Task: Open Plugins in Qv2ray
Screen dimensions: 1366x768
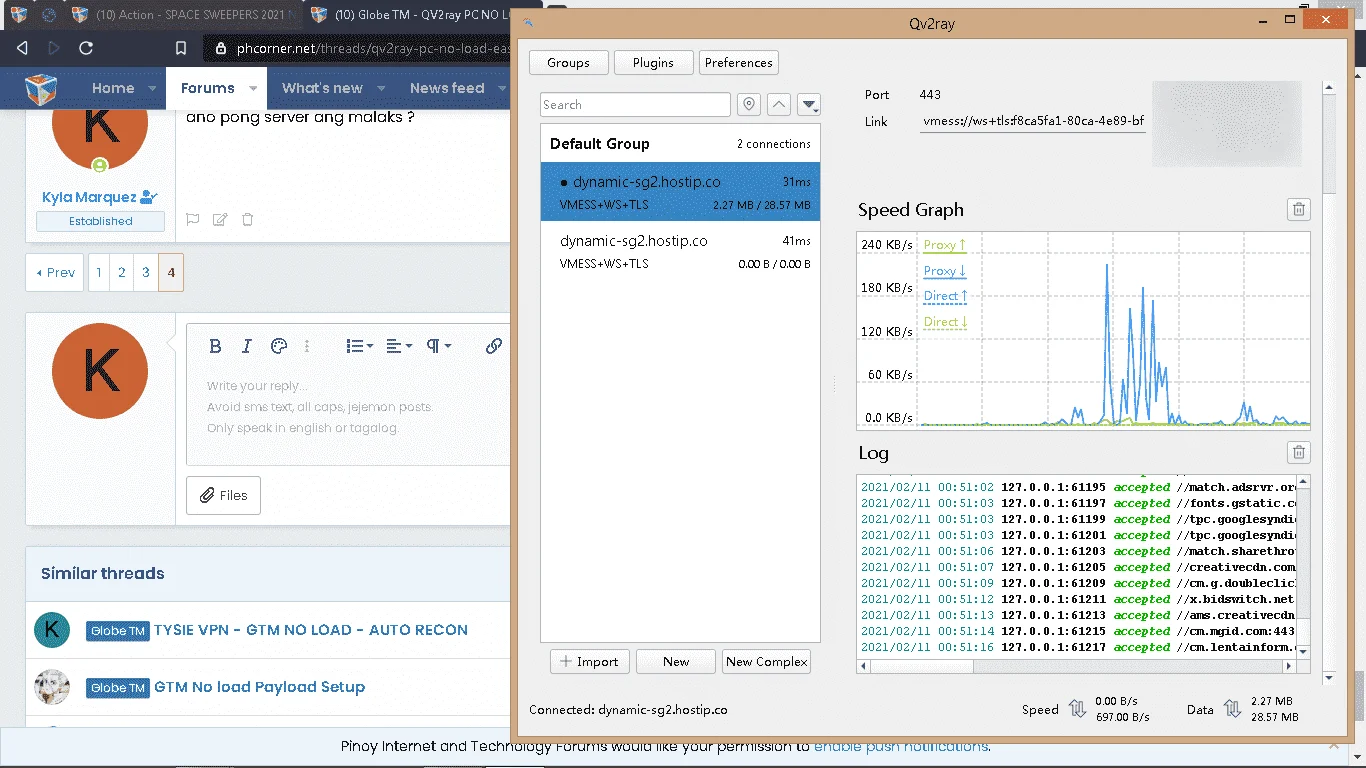Action: [653, 62]
